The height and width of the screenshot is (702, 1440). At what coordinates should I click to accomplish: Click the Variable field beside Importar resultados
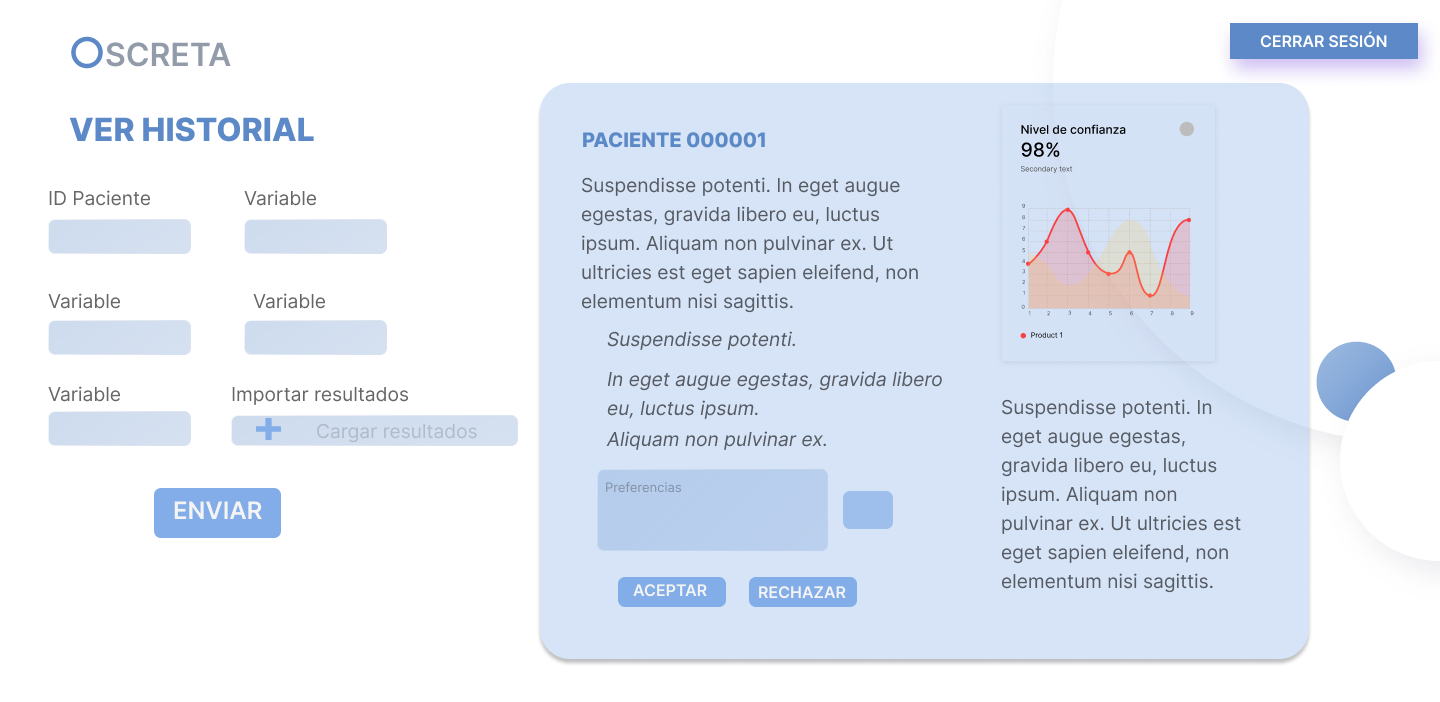coord(119,428)
